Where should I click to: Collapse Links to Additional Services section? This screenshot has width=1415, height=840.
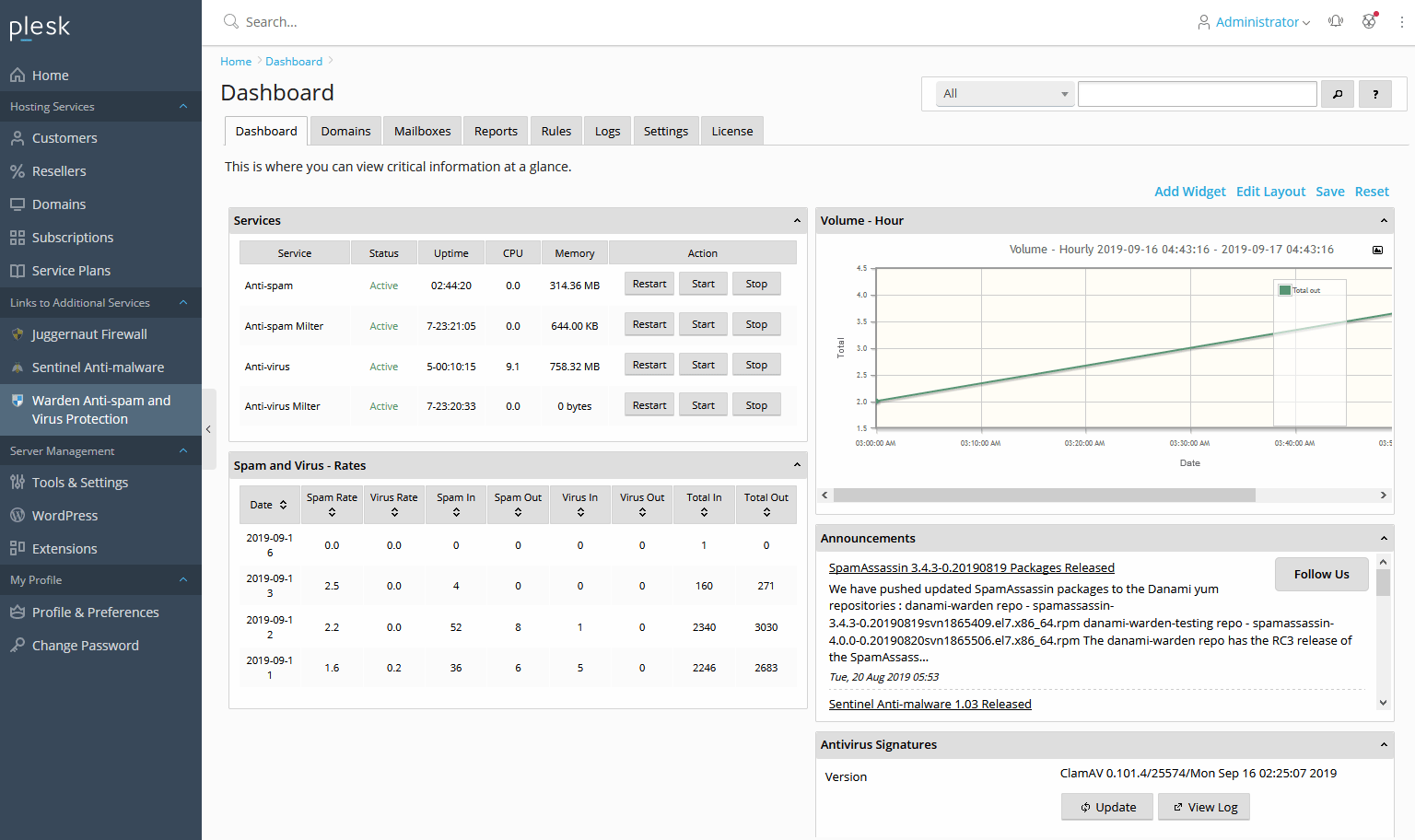tap(183, 303)
